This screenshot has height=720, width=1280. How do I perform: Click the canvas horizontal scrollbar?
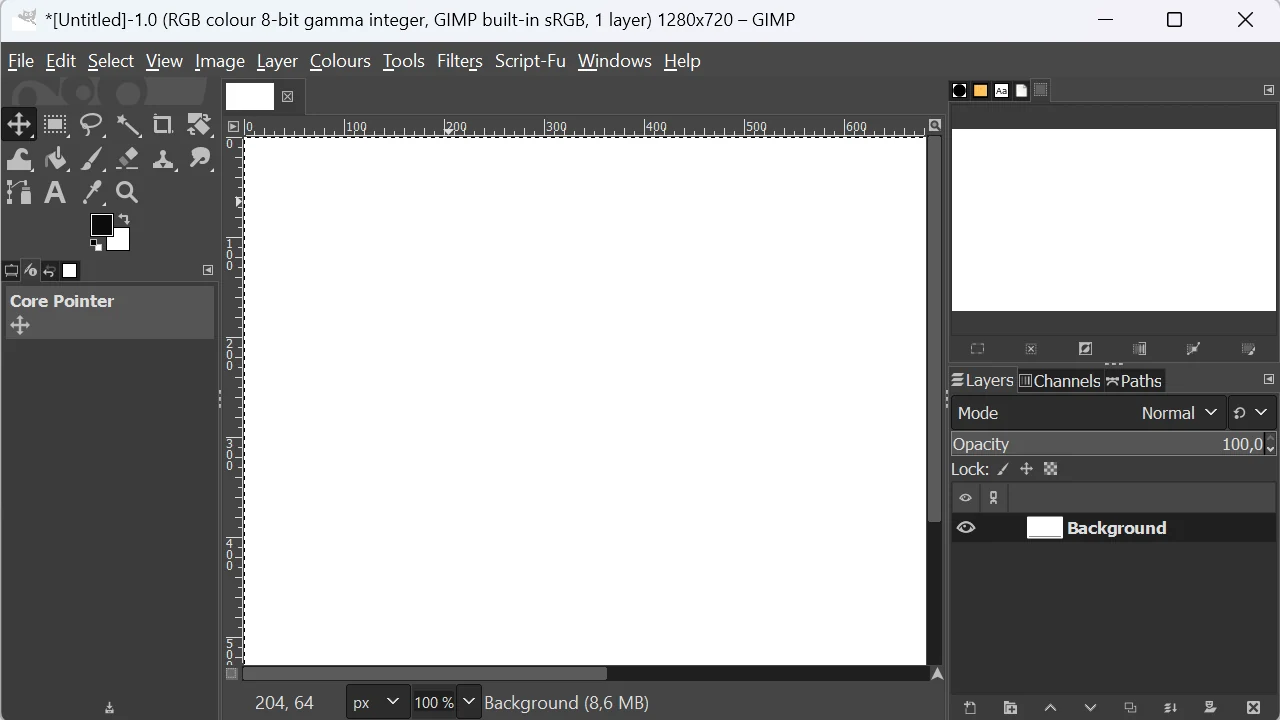425,674
